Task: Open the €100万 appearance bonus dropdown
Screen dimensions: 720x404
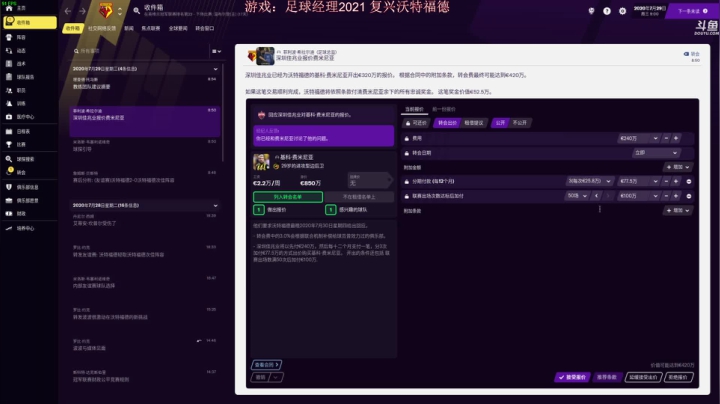Action: 639,196
